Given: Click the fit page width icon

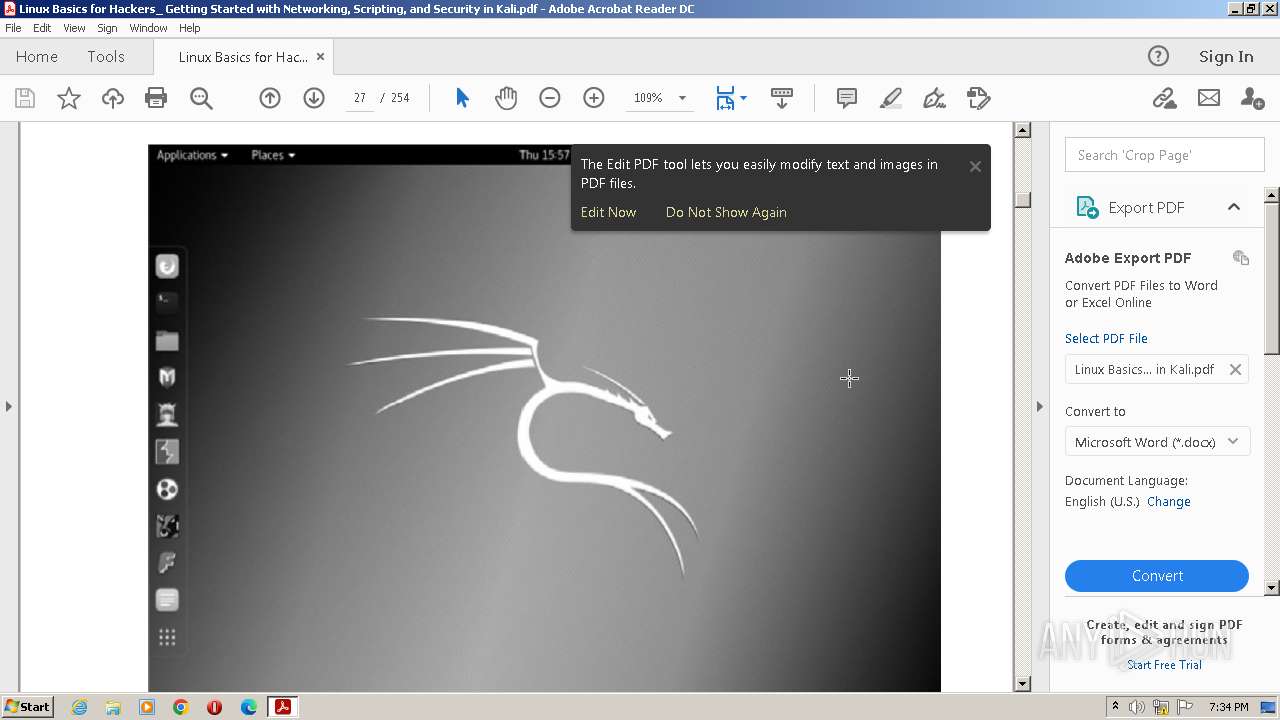Looking at the screenshot, I should point(725,98).
